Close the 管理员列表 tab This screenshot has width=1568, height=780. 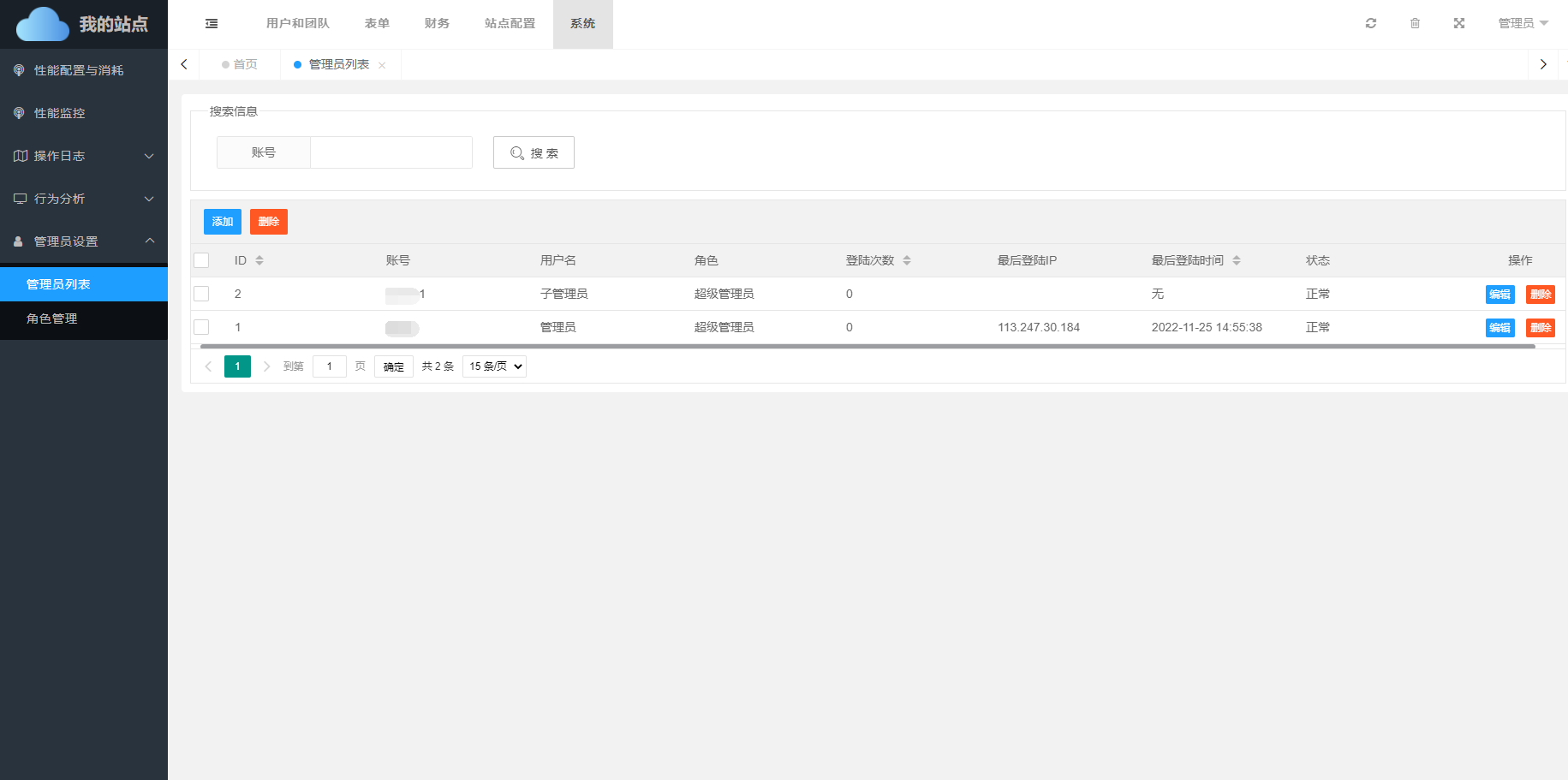382,65
